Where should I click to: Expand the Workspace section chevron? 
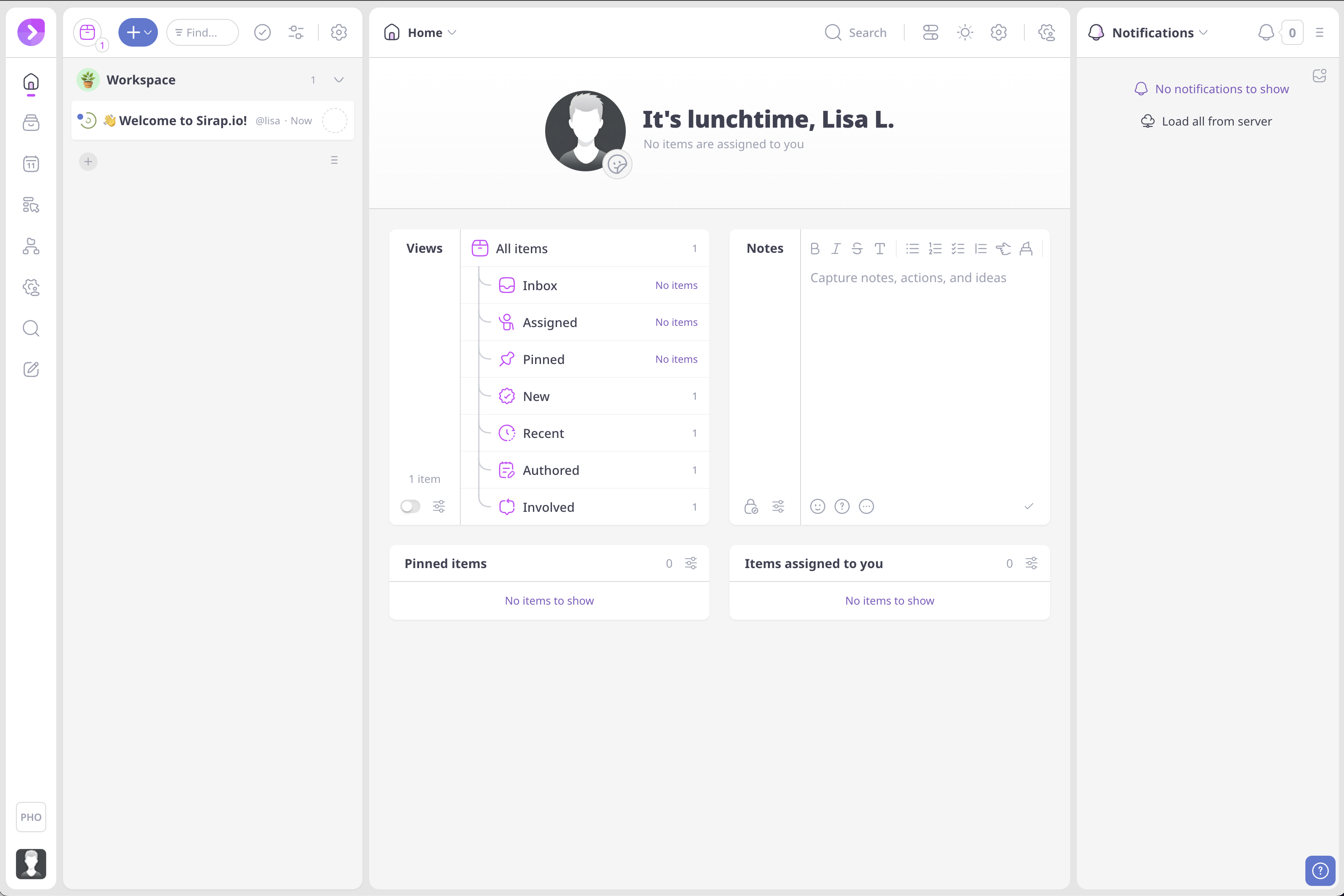click(339, 80)
